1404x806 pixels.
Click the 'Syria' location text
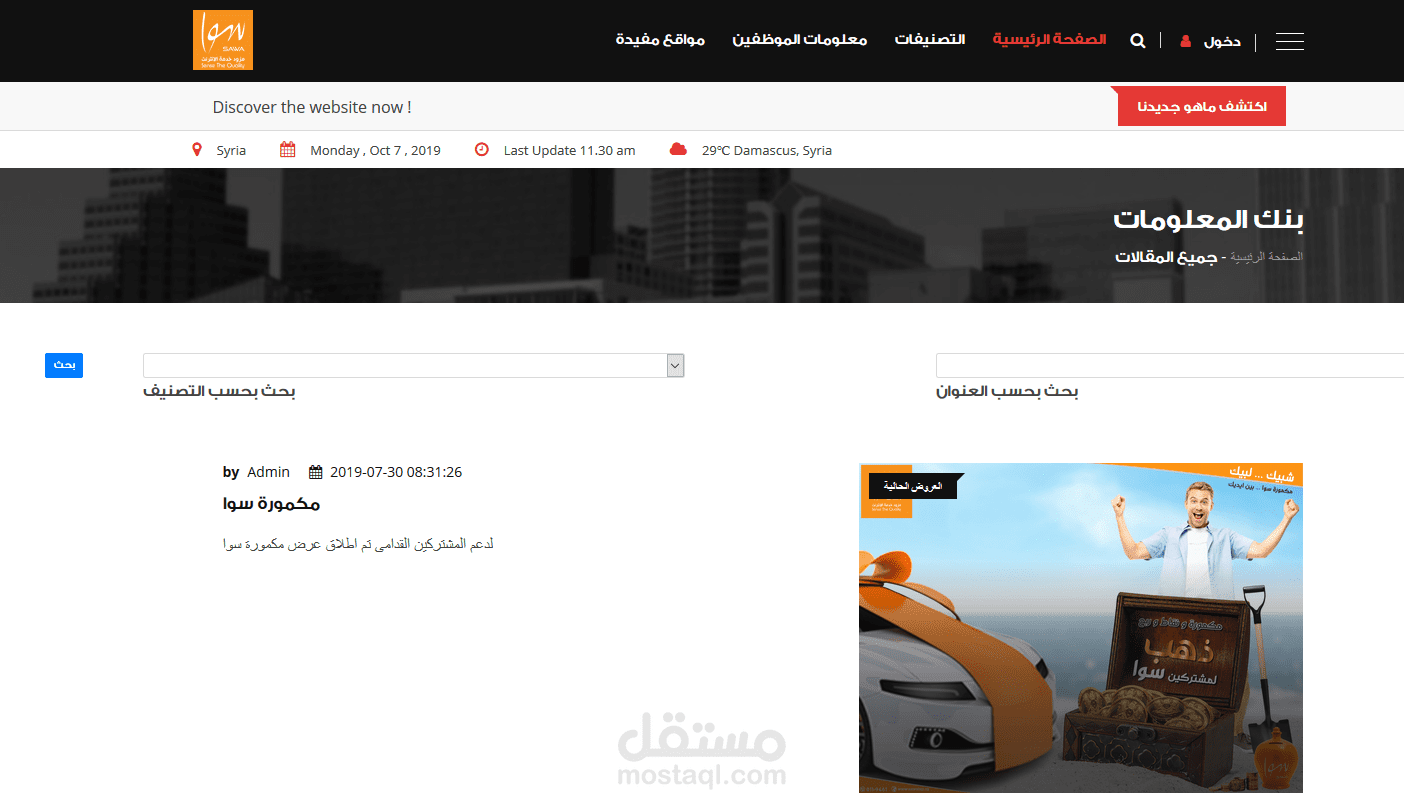point(231,150)
